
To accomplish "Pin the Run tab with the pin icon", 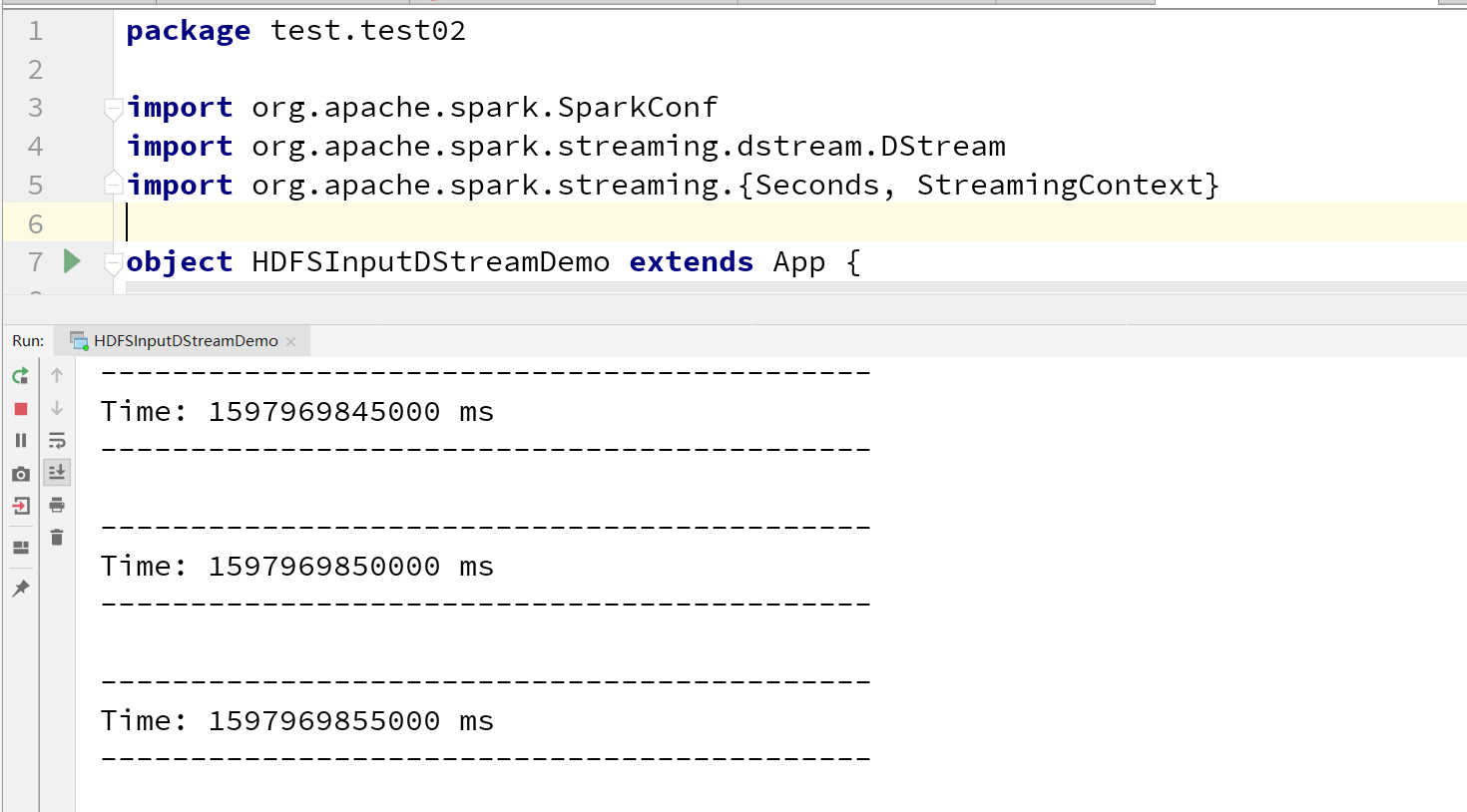I will click(x=20, y=589).
